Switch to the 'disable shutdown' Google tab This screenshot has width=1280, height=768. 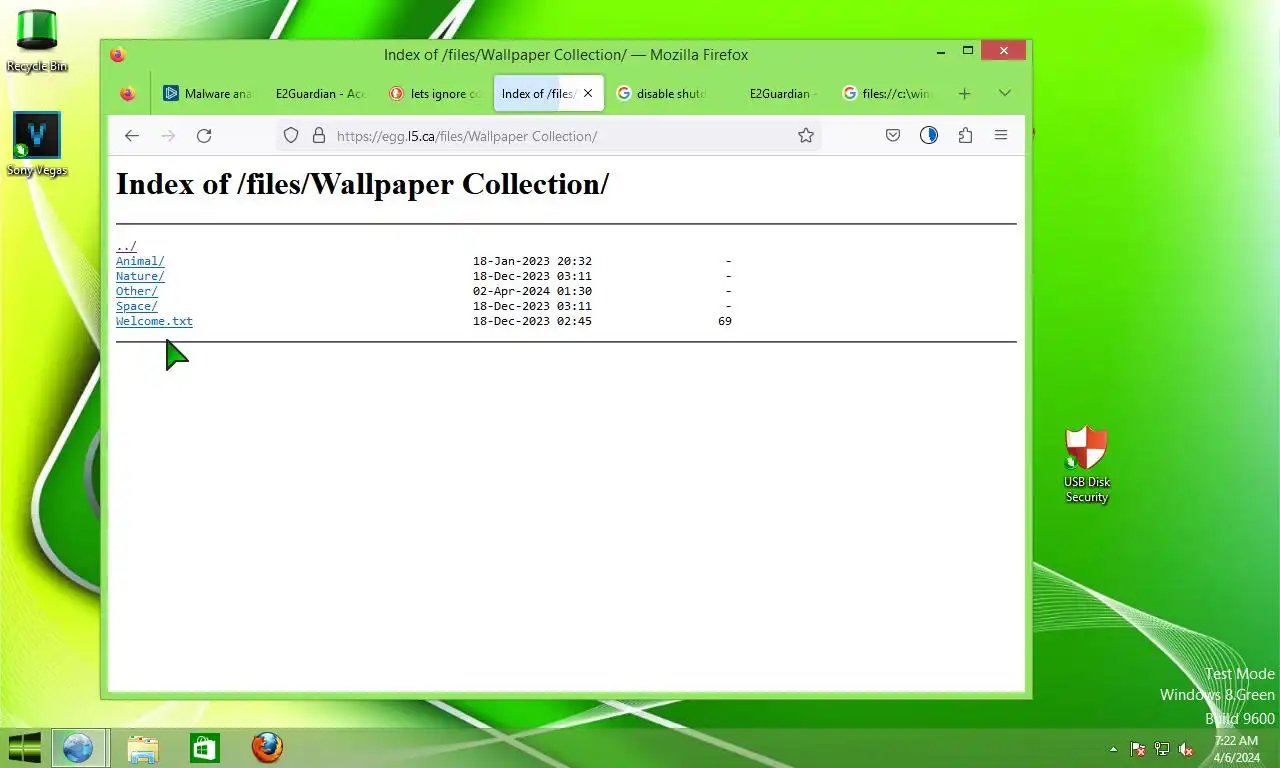[x=662, y=94]
